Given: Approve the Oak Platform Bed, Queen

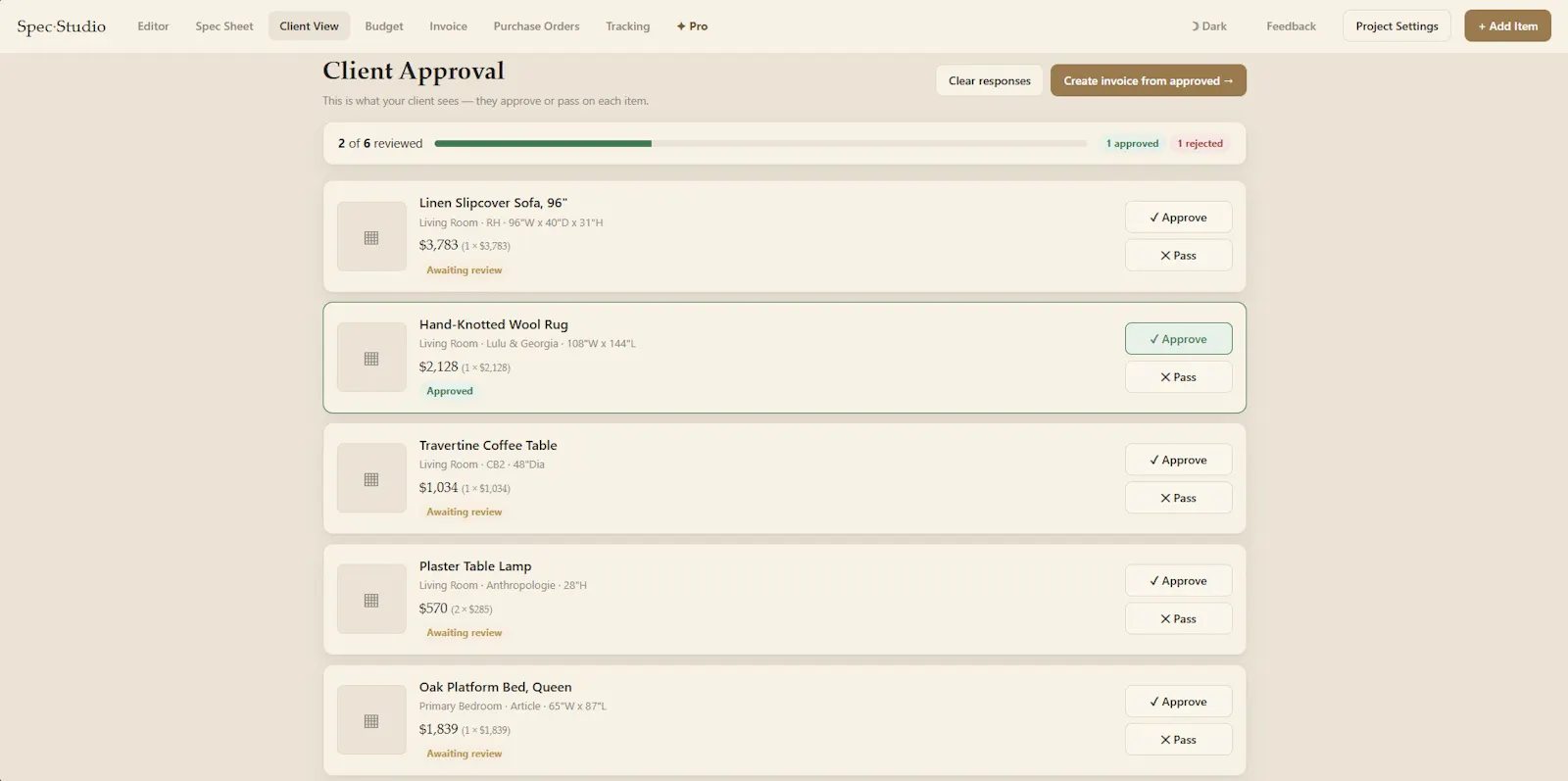Looking at the screenshot, I should pos(1178,702).
